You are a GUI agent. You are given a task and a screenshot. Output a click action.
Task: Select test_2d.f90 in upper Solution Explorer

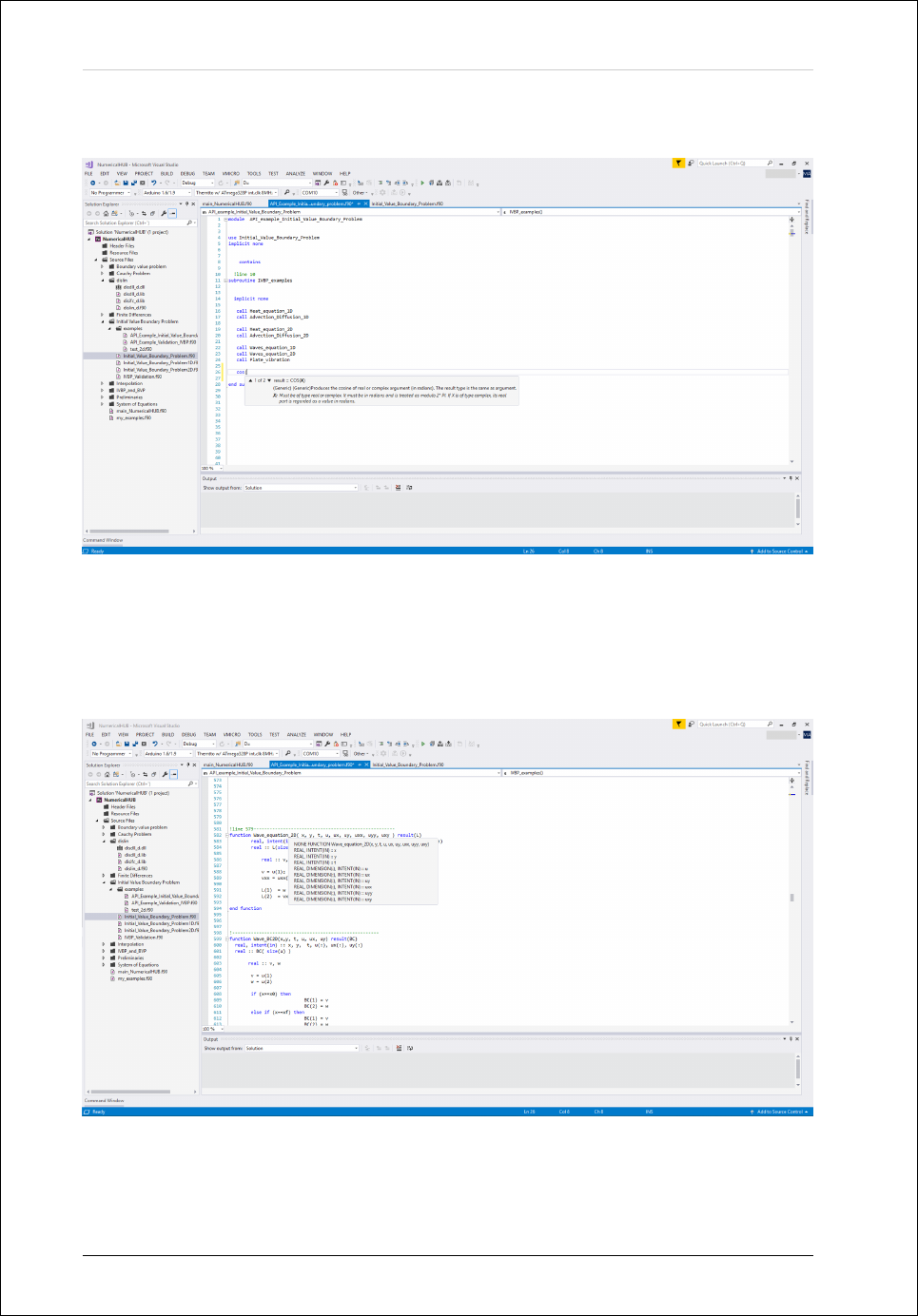(x=141, y=349)
